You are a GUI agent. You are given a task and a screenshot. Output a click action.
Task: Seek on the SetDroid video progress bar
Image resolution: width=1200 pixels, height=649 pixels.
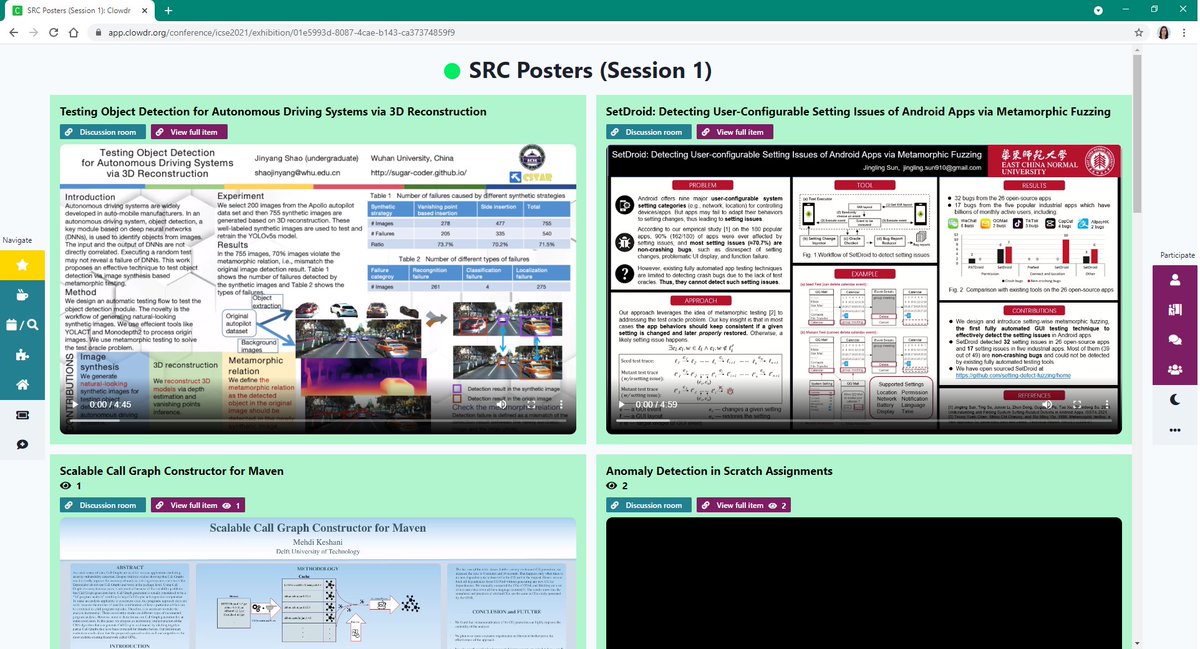pos(864,421)
